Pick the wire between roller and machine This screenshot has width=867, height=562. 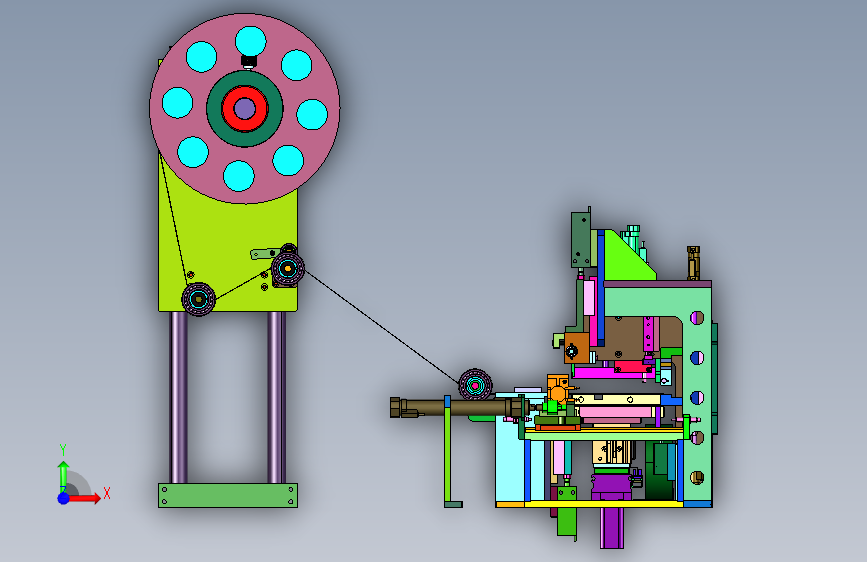(x=382, y=328)
